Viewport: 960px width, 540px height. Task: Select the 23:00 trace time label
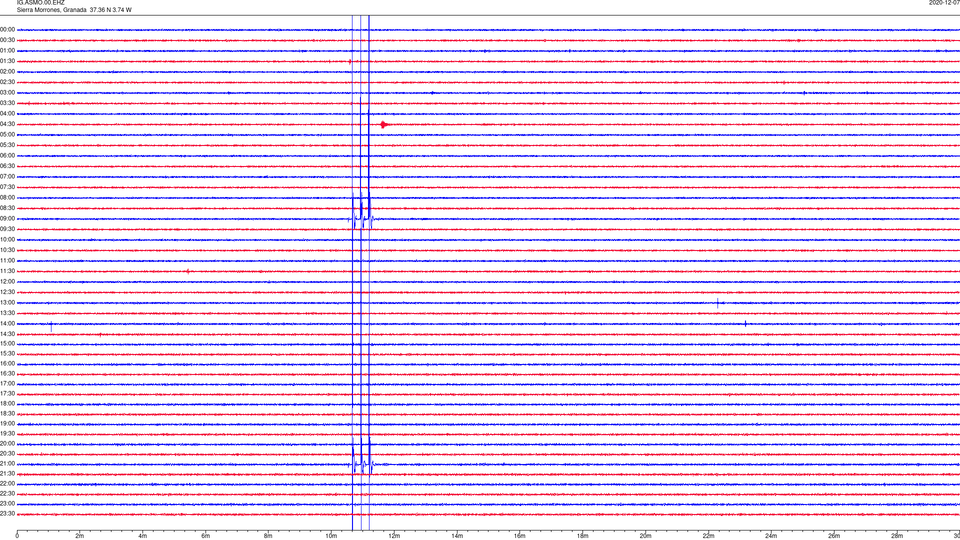click(x=7, y=504)
